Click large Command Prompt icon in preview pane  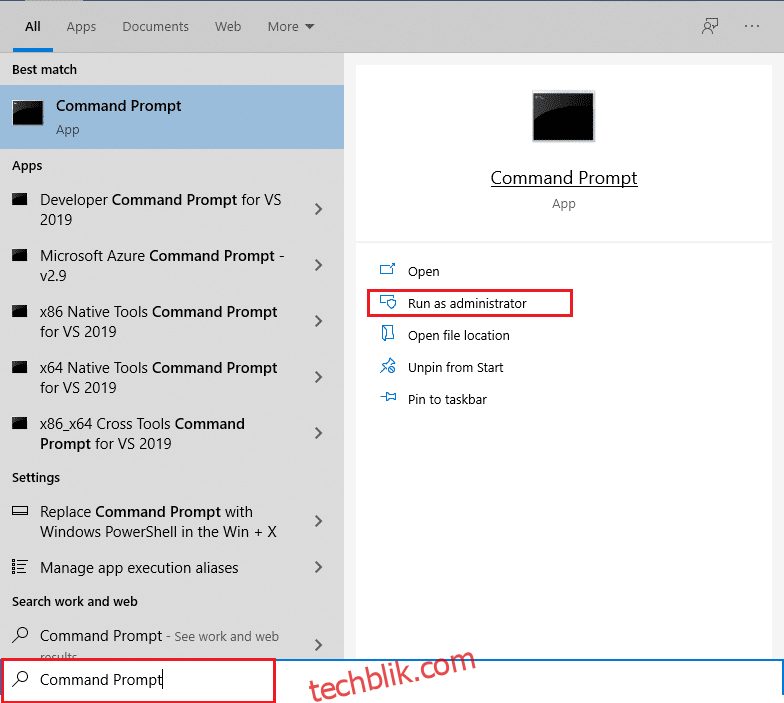563,116
